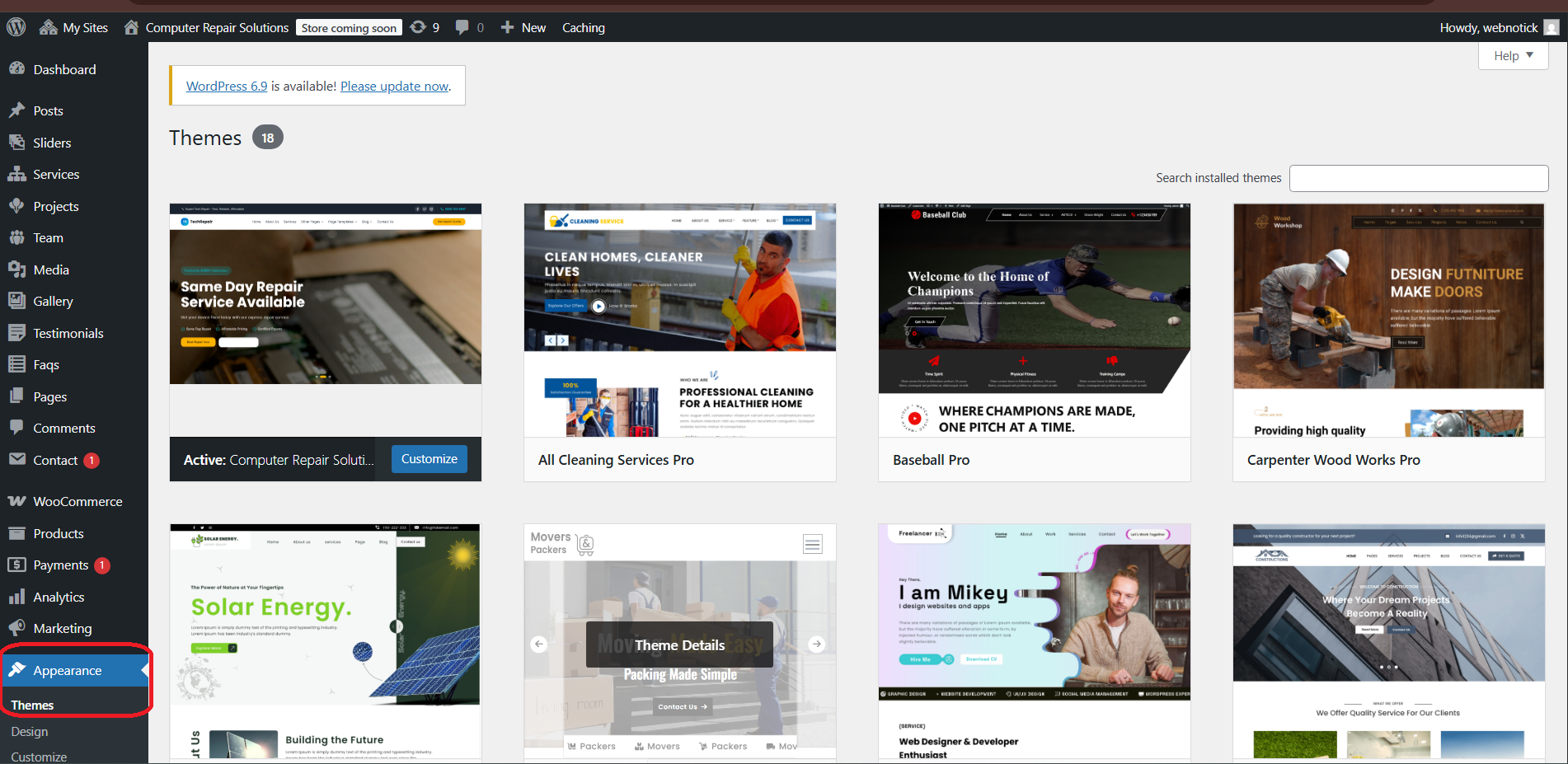This screenshot has width=1568, height=764.
Task: Click the WordPress logo icon
Action: (x=16, y=27)
